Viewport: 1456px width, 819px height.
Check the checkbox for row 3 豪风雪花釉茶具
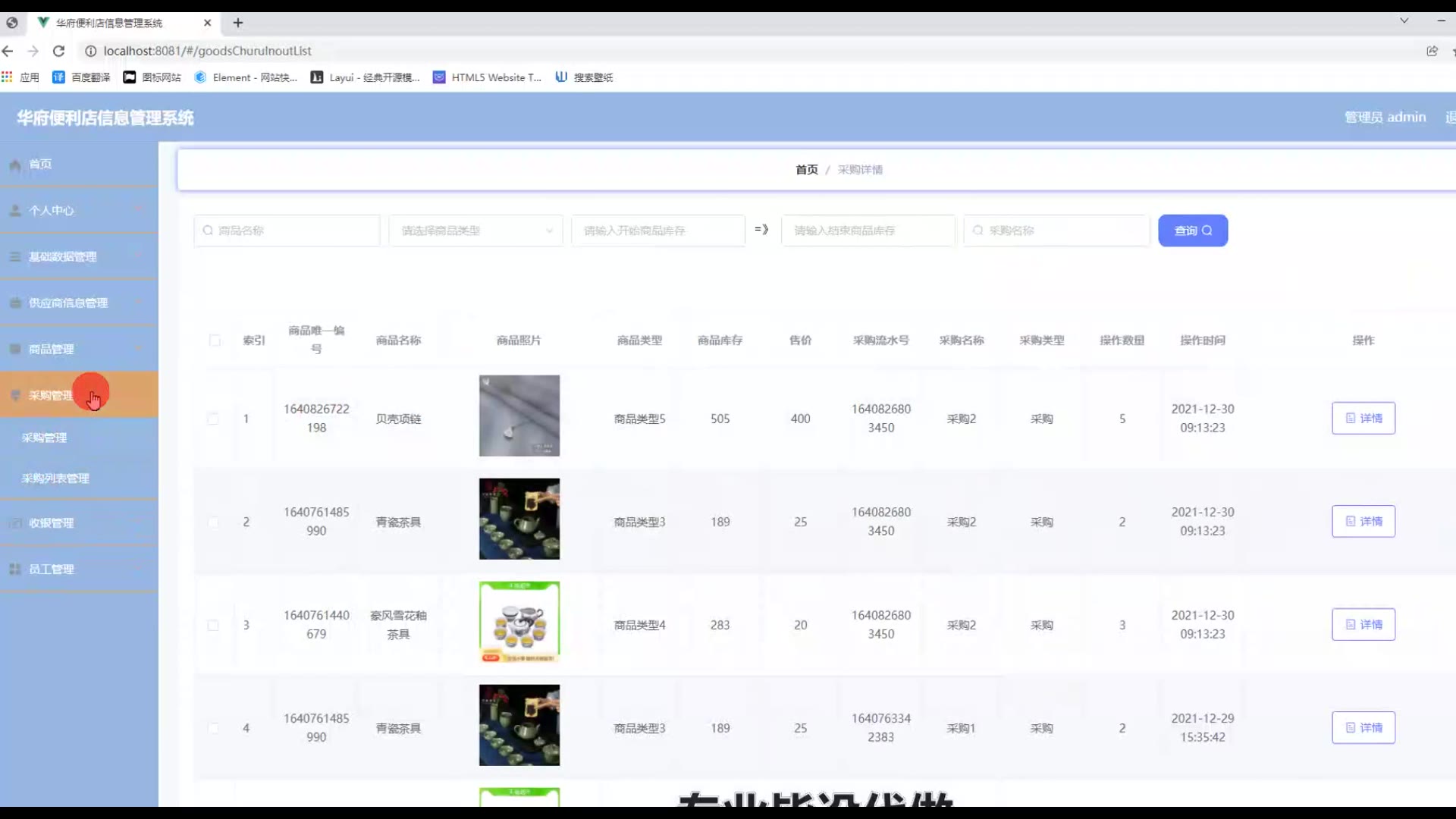(213, 625)
